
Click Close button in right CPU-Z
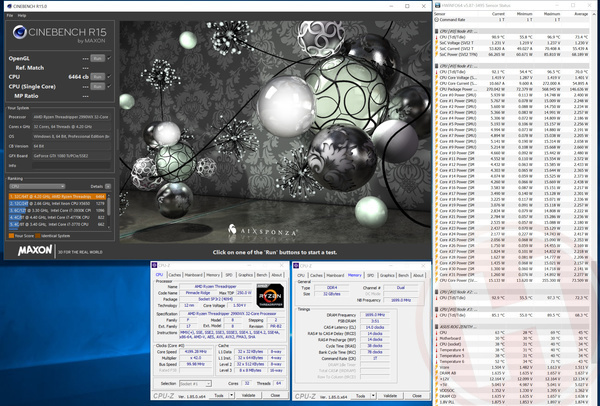417,396
